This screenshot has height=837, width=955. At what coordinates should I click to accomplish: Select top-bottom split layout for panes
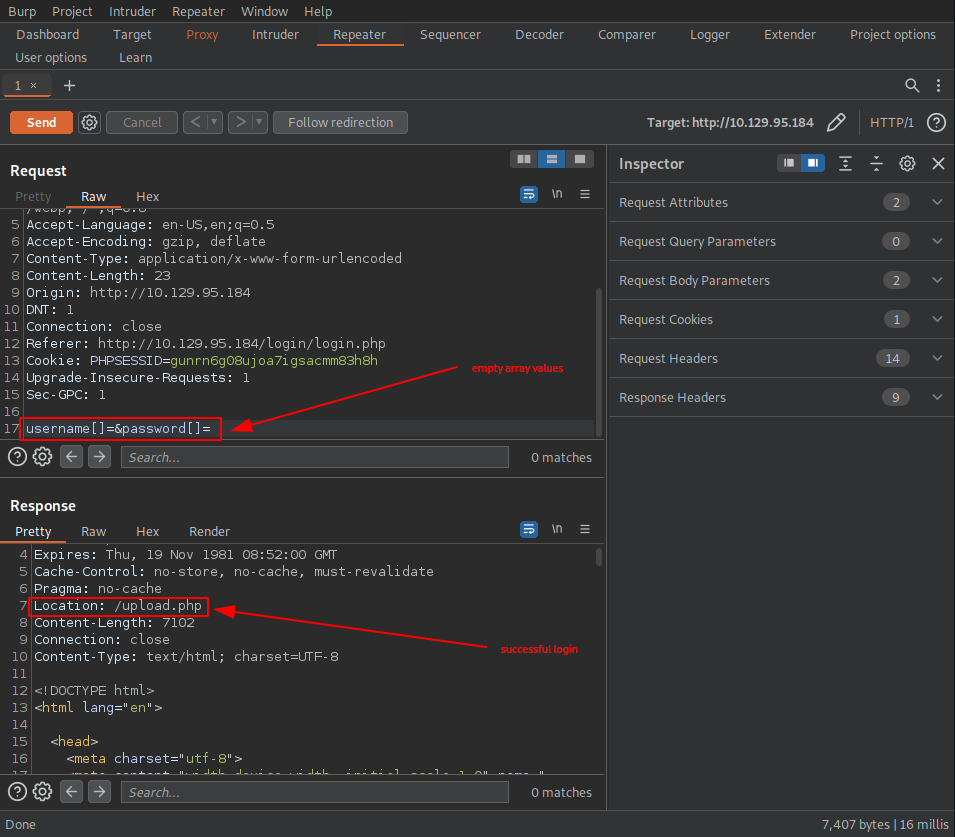(550, 159)
